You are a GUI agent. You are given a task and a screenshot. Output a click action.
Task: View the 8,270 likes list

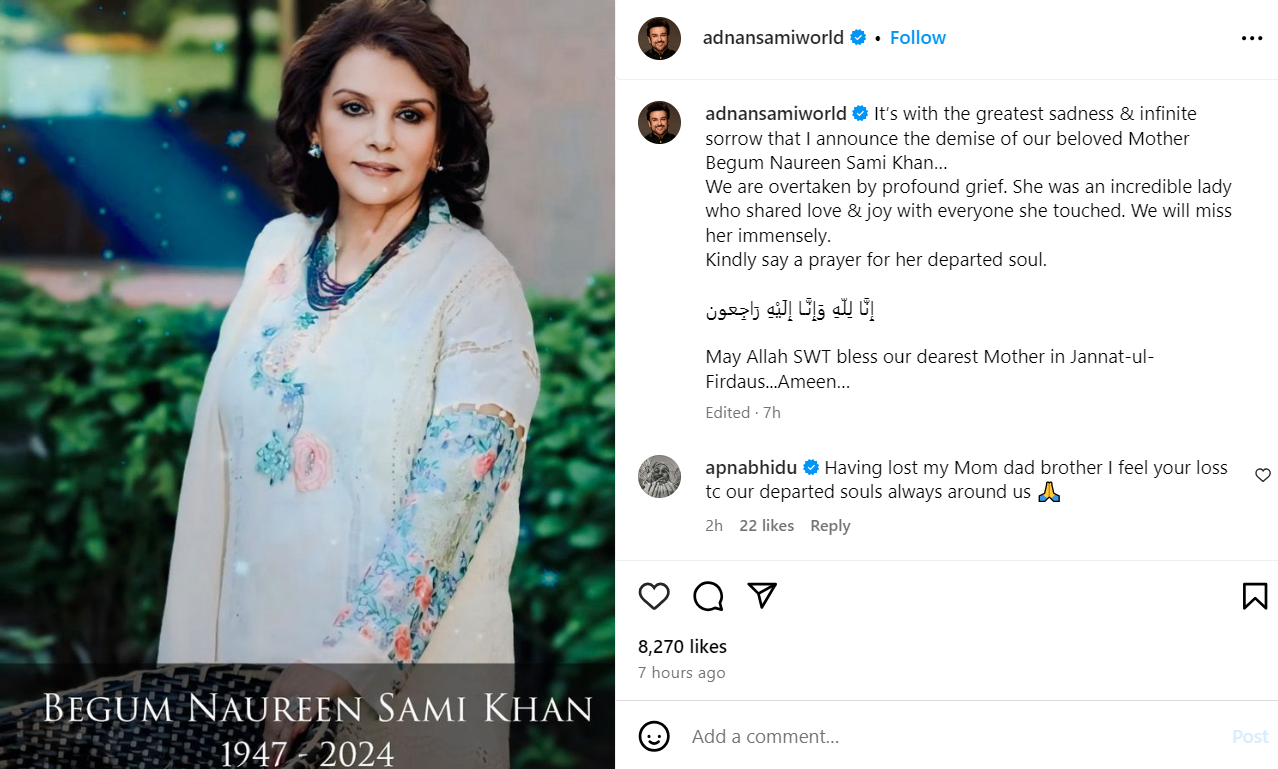click(682, 646)
